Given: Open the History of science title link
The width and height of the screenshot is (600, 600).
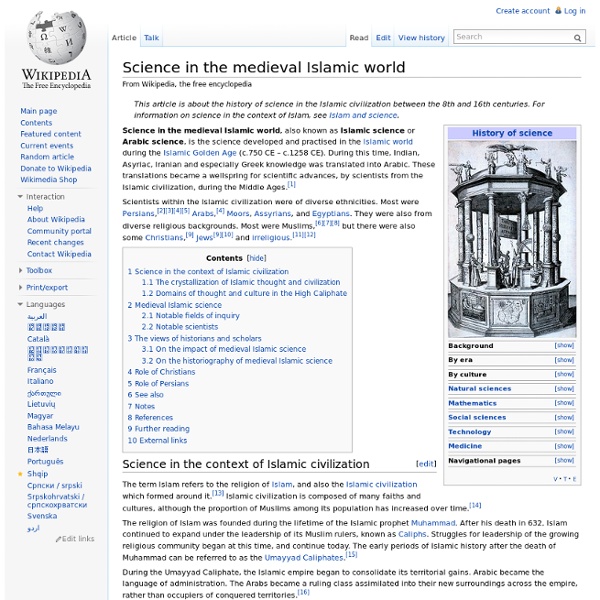Looking at the screenshot, I should (512, 133).
